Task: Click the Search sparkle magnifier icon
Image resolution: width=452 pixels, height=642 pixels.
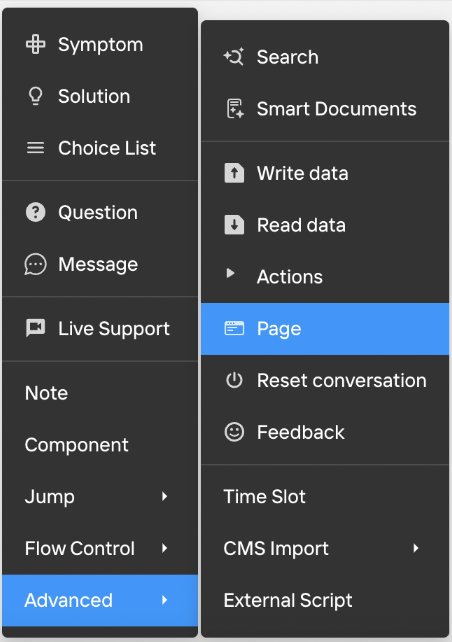Action: (234, 57)
